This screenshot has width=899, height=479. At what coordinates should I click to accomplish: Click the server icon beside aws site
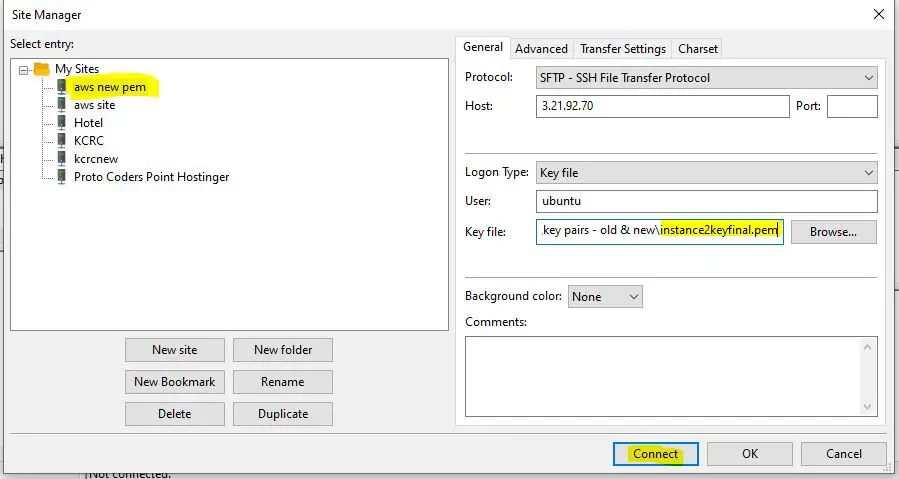pyautogui.click(x=62, y=105)
